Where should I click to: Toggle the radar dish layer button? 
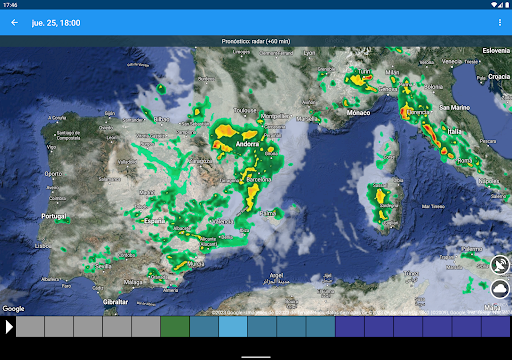[x=500, y=265]
